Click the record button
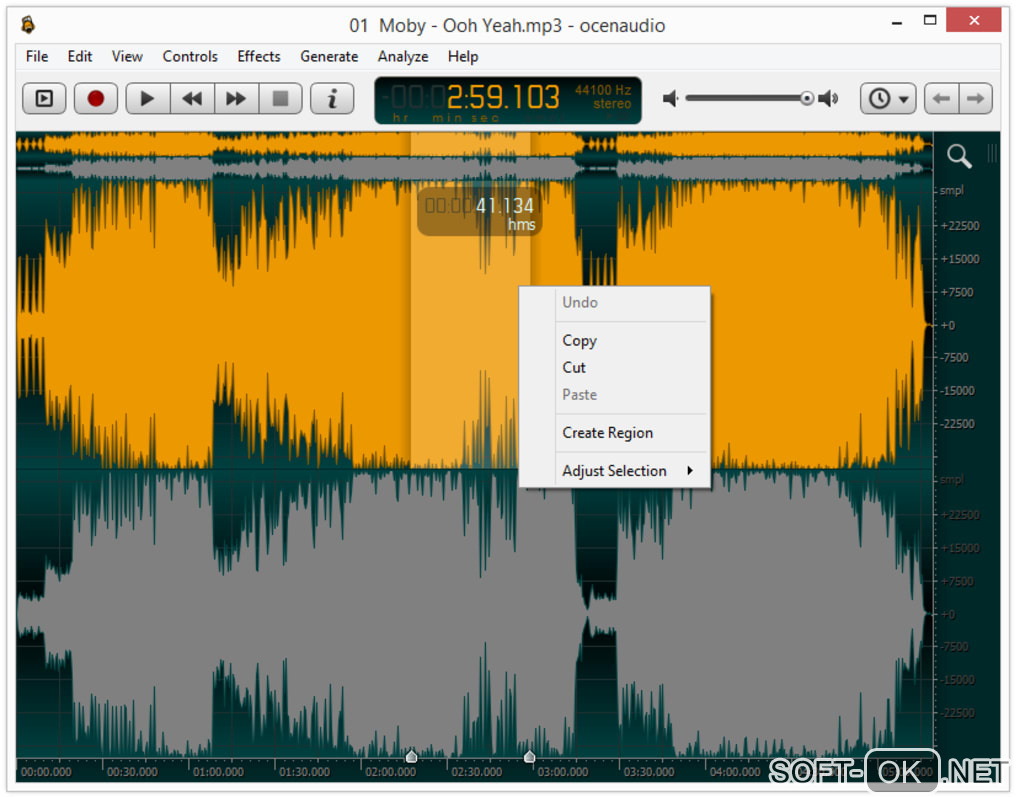Image resolution: width=1020 pixels, height=797 pixels. tap(96, 99)
